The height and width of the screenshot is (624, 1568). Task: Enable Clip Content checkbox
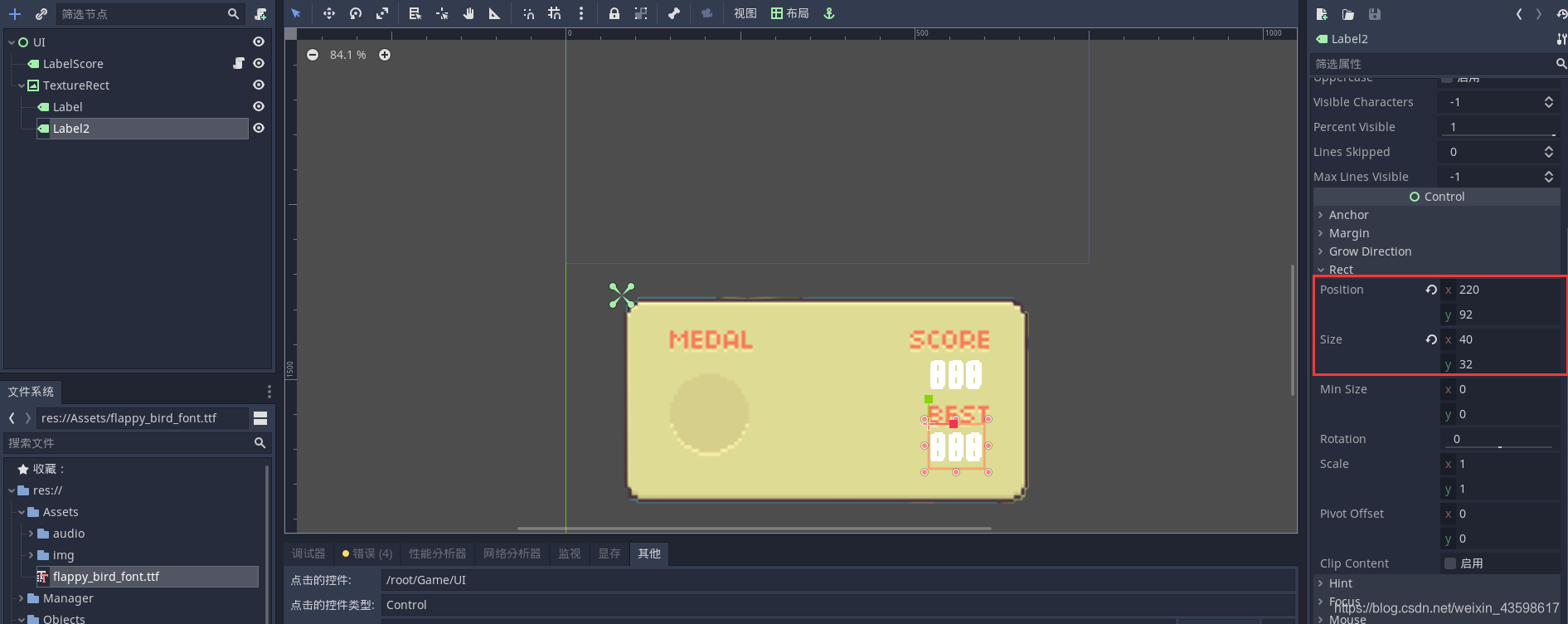pyautogui.click(x=1450, y=563)
